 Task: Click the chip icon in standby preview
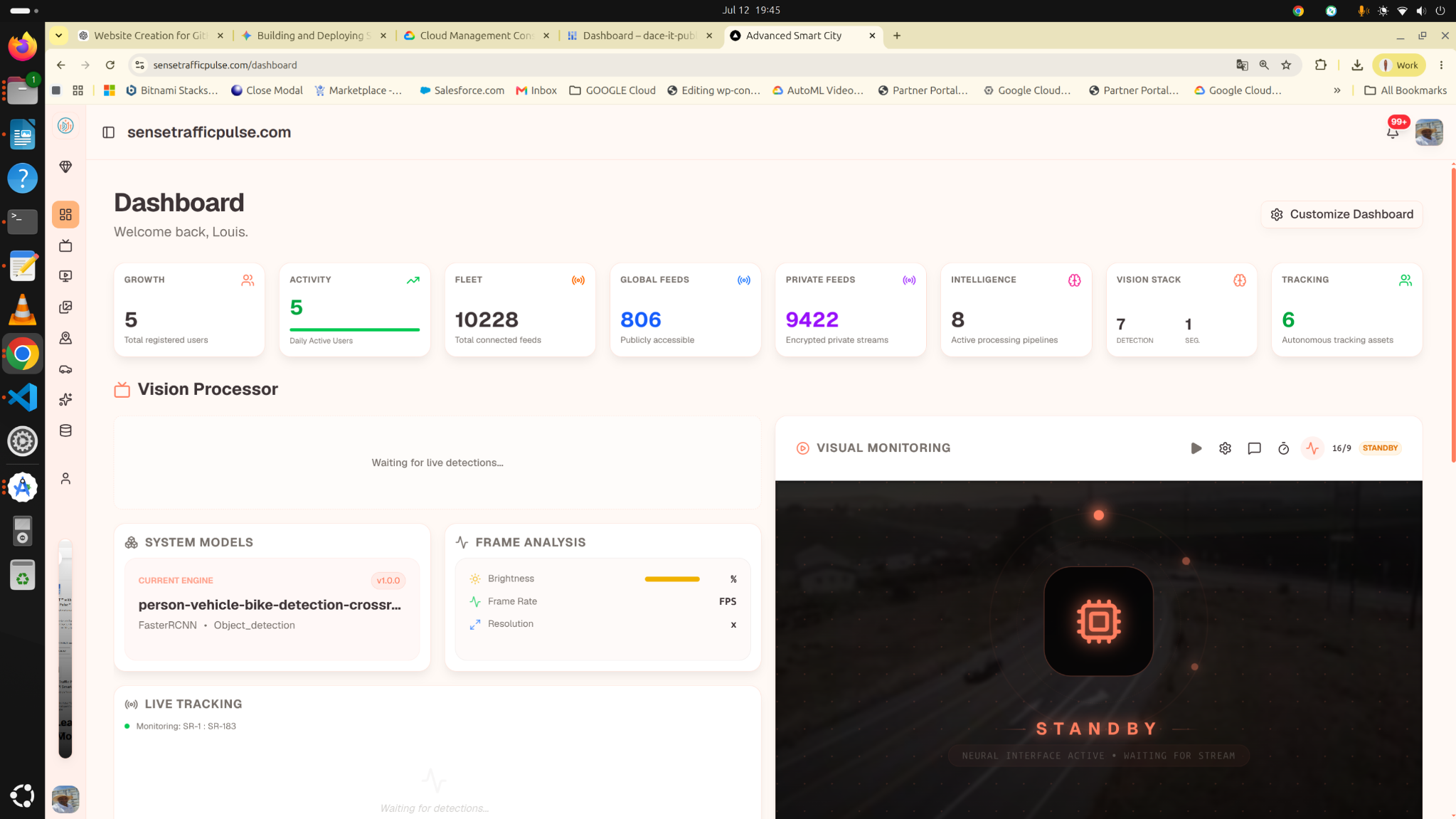(1098, 620)
